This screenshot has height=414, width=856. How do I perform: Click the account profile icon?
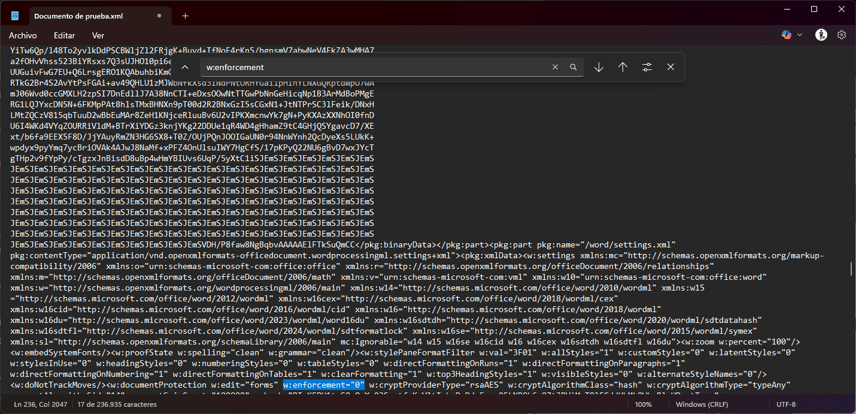tap(821, 35)
